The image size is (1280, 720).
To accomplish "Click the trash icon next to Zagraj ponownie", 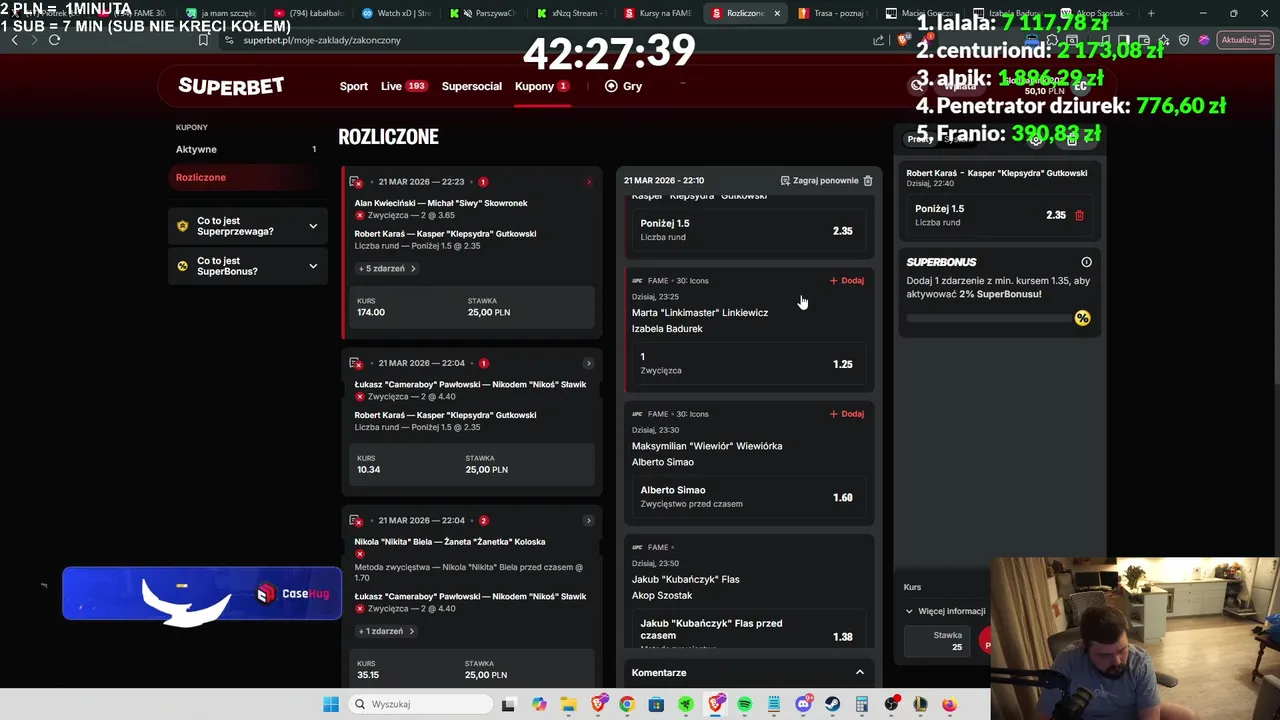I will [868, 180].
